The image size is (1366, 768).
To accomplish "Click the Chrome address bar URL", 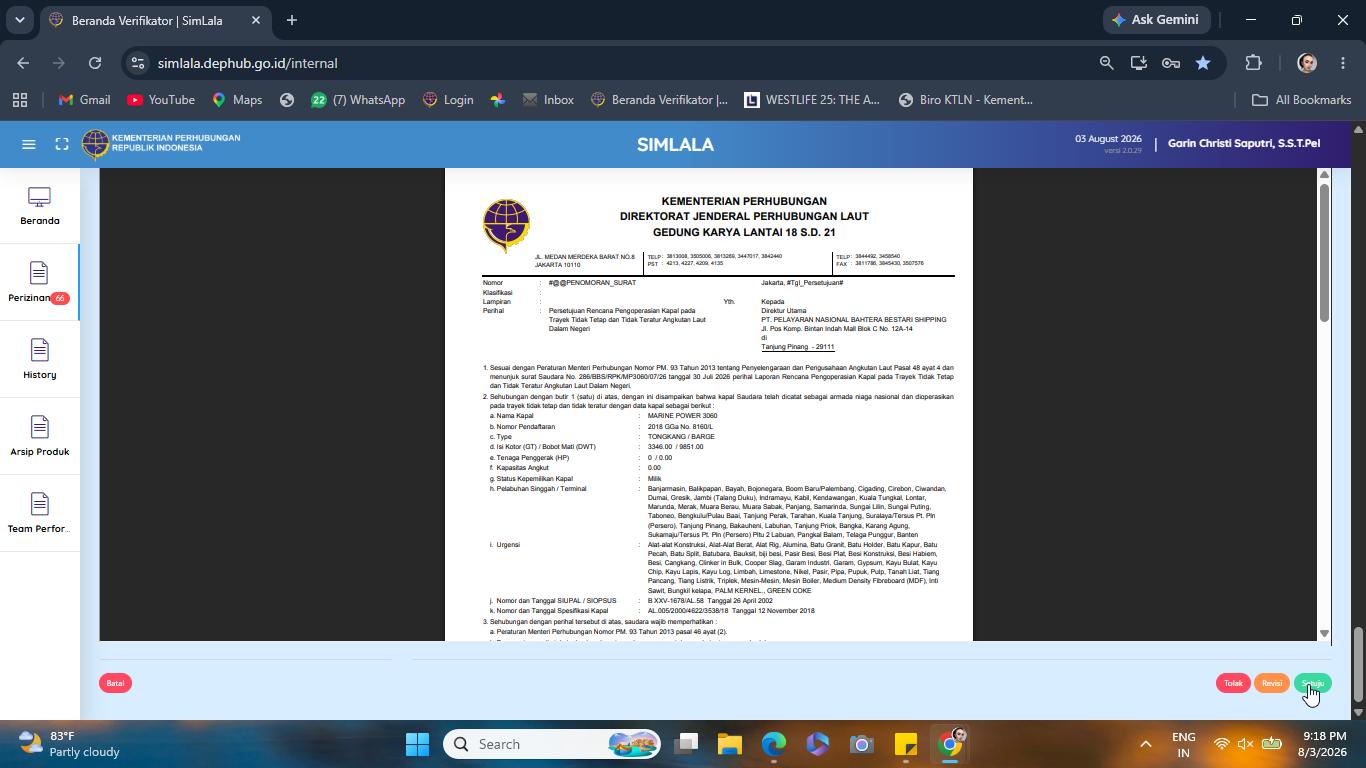I will point(247,63).
